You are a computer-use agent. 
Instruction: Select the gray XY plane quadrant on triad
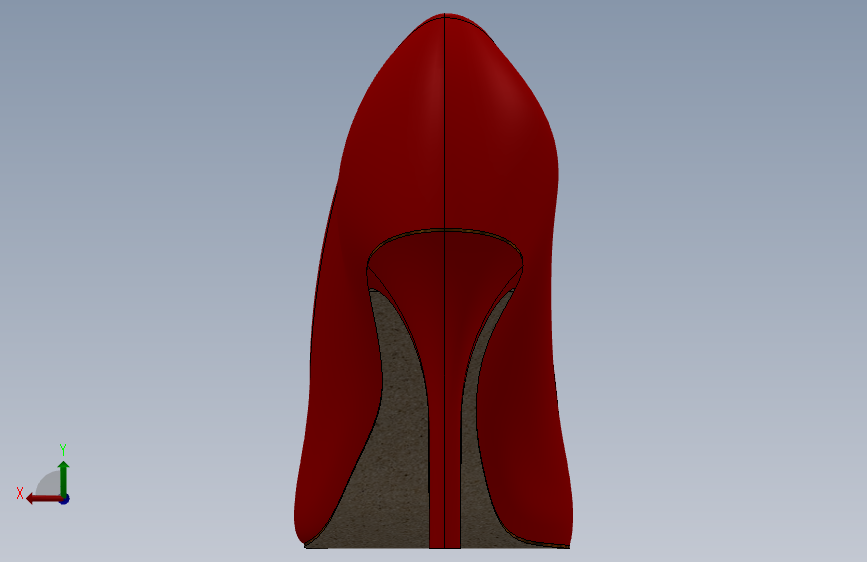point(49,484)
